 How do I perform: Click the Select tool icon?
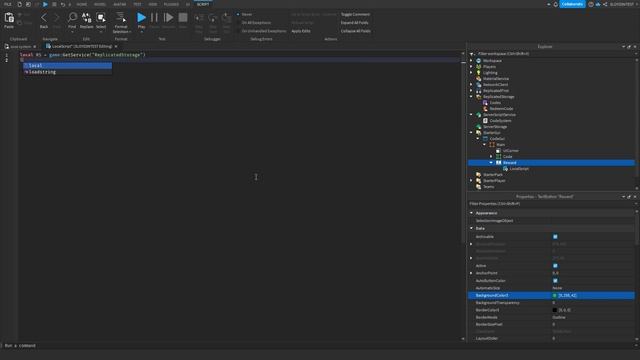(101, 17)
